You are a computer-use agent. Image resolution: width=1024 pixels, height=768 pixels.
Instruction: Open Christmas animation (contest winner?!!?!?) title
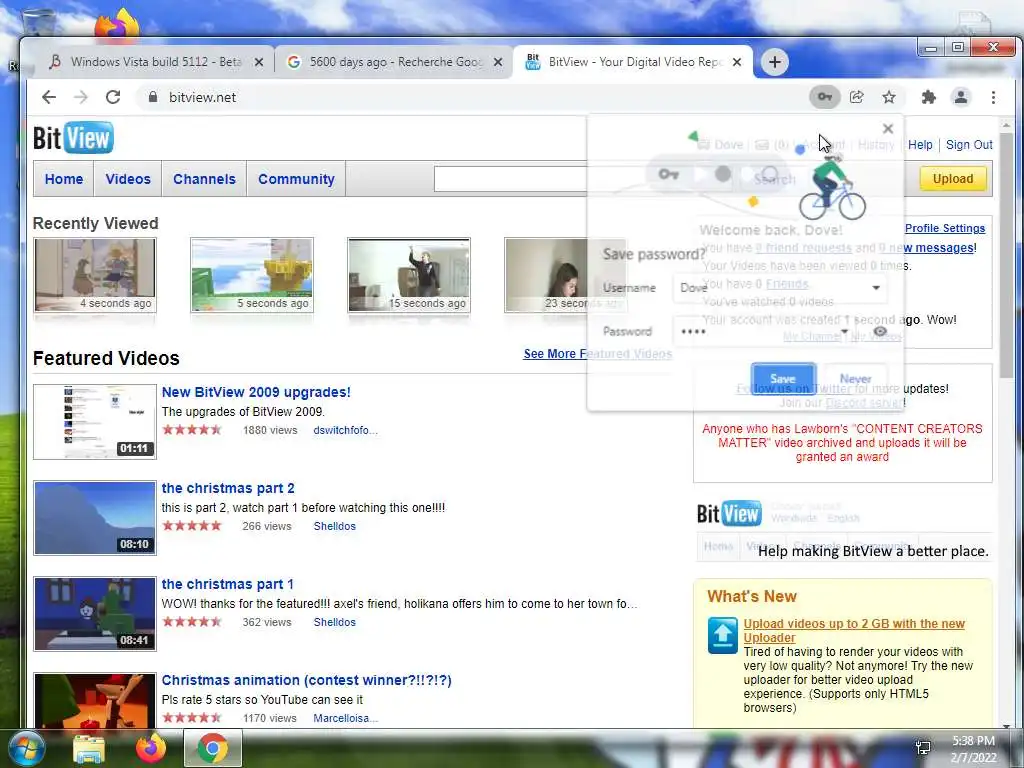tap(306, 680)
